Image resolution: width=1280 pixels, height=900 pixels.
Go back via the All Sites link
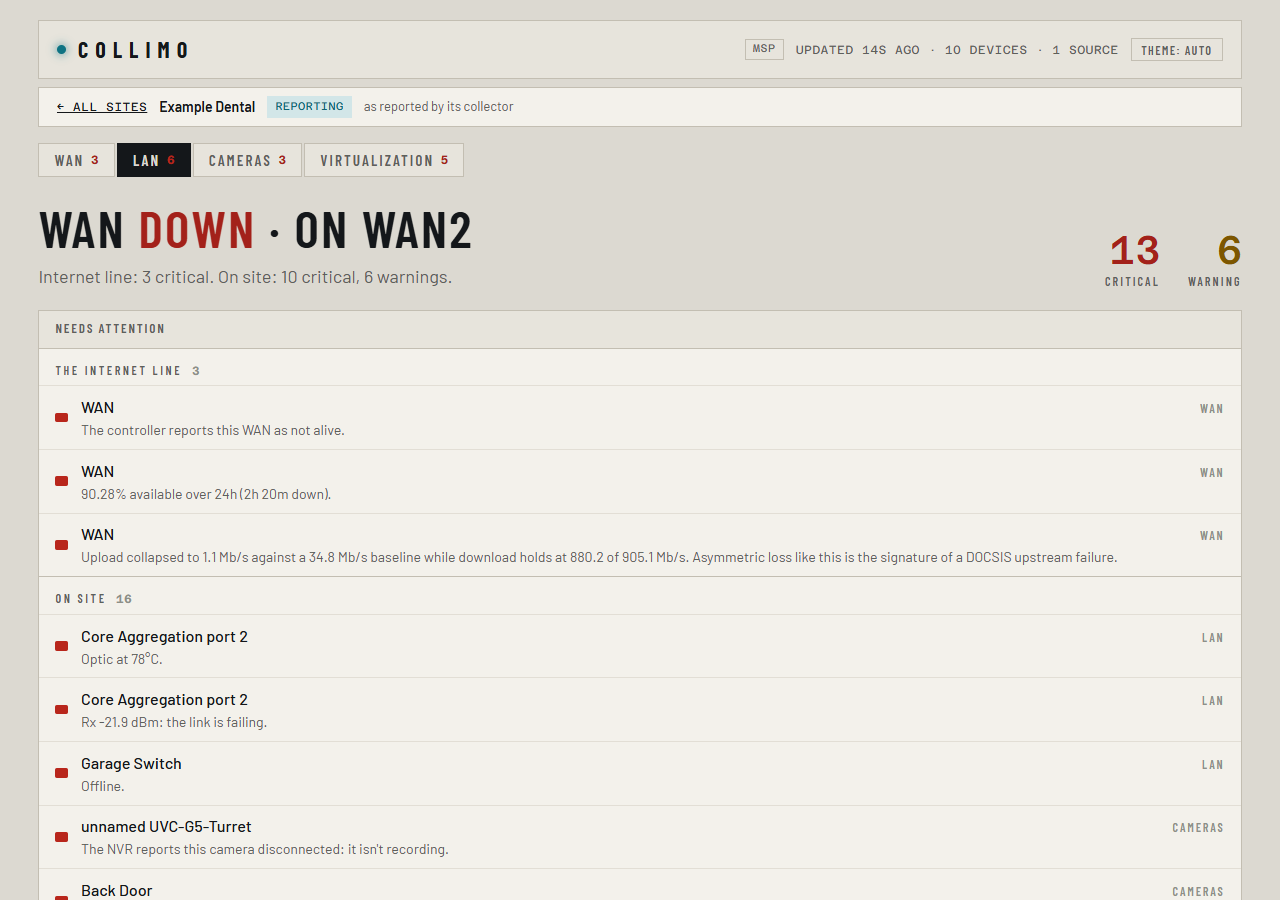(x=102, y=107)
